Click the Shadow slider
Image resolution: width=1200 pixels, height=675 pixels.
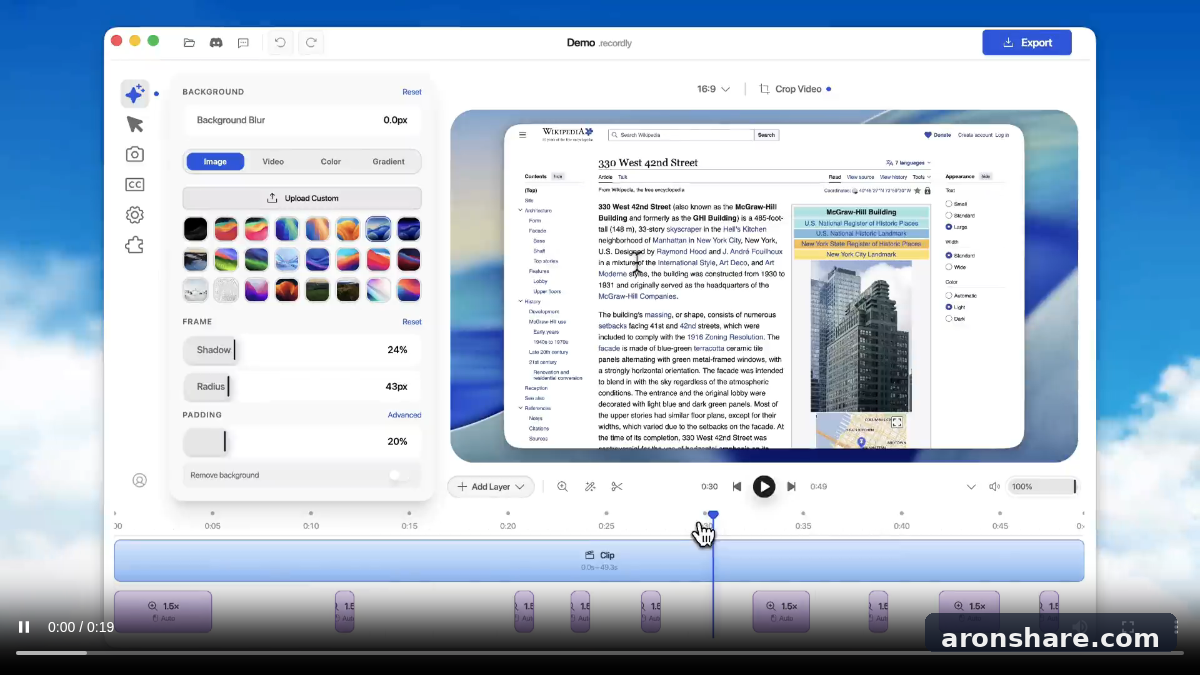(302, 350)
